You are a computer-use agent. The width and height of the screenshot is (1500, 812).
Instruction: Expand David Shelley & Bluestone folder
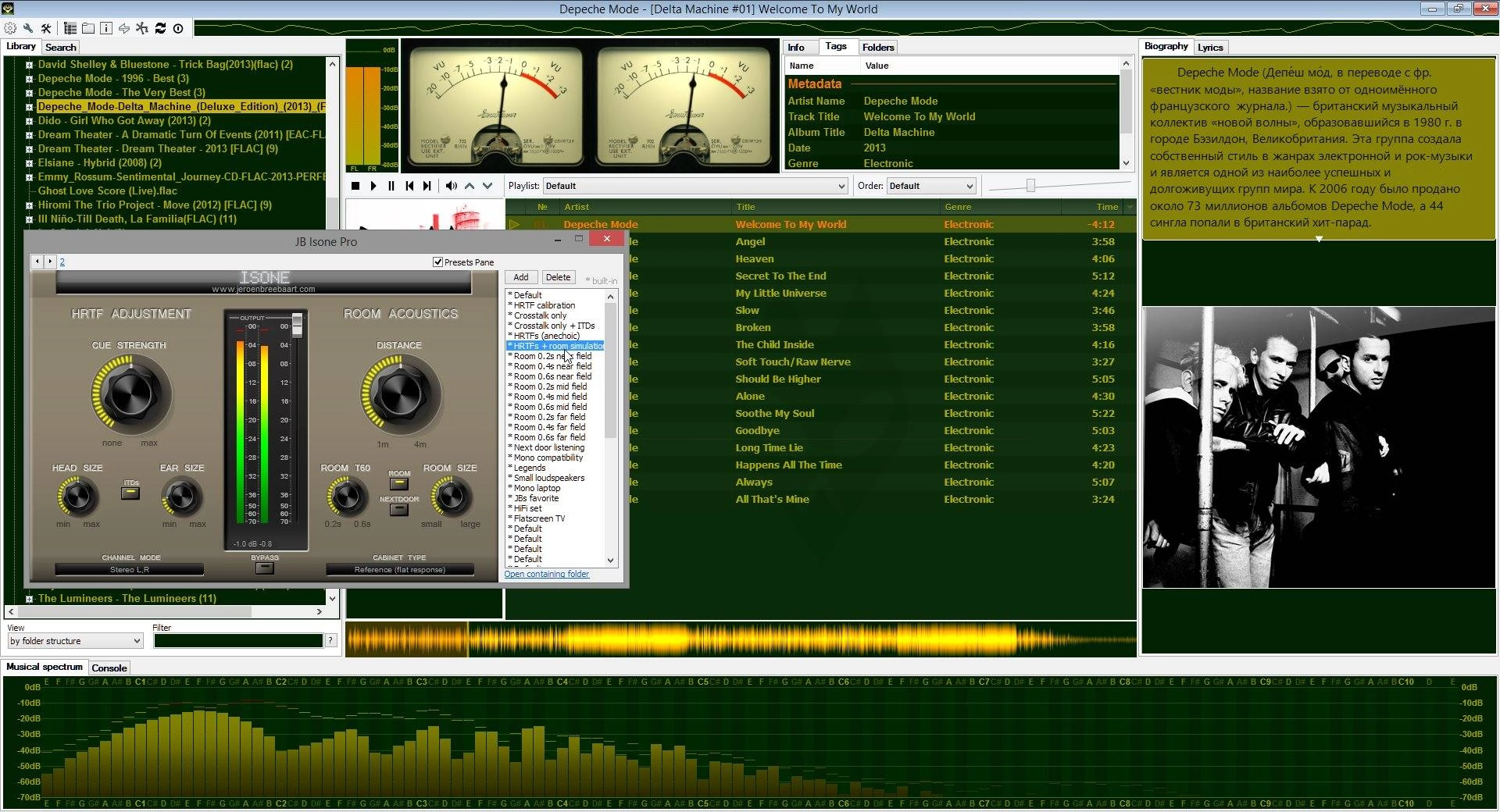coord(29,65)
